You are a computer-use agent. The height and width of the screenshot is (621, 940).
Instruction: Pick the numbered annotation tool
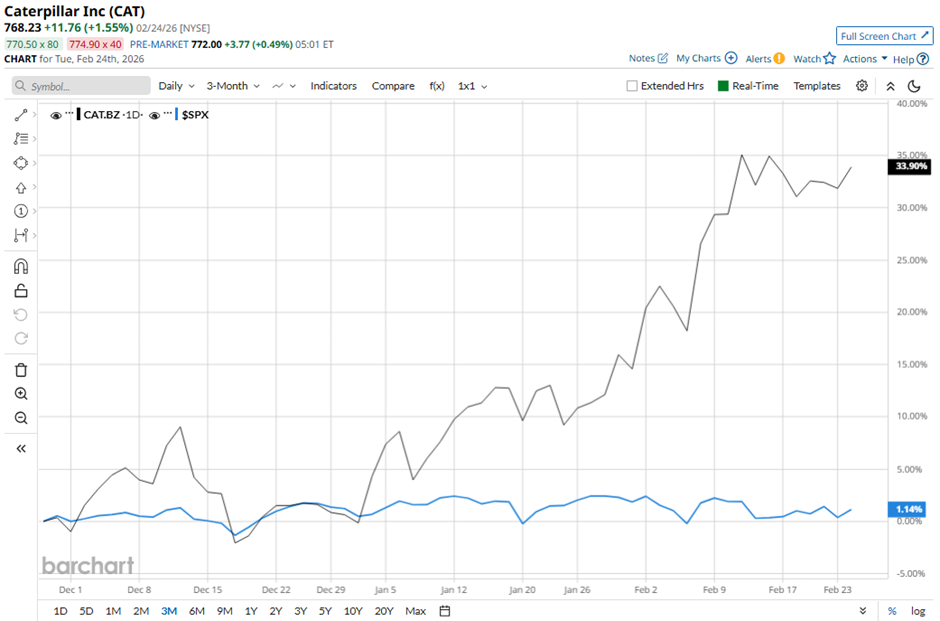21,211
